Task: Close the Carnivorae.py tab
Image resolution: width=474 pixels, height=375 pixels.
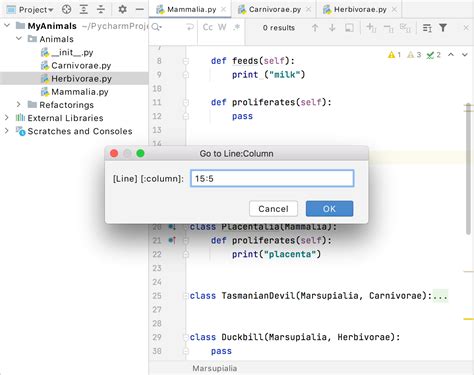Action: [309, 9]
